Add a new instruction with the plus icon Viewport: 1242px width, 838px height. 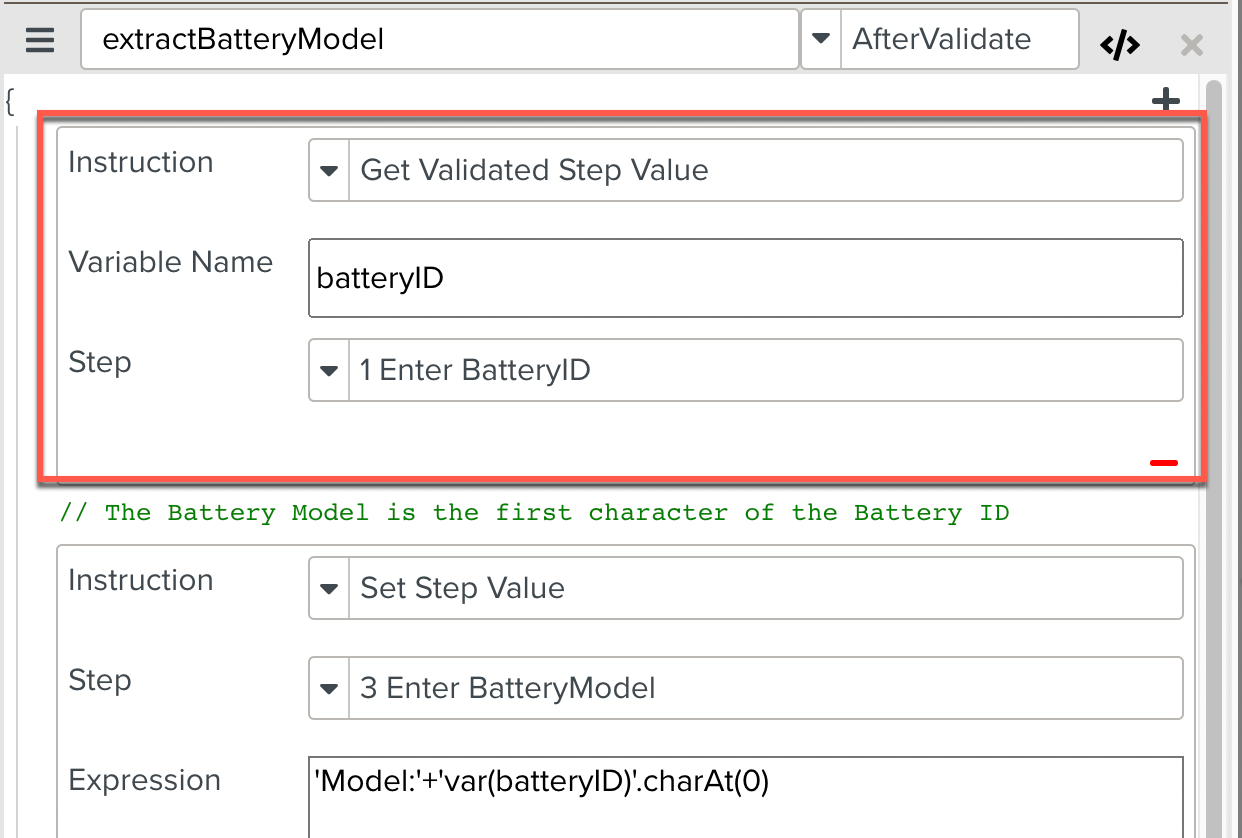(1166, 100)
